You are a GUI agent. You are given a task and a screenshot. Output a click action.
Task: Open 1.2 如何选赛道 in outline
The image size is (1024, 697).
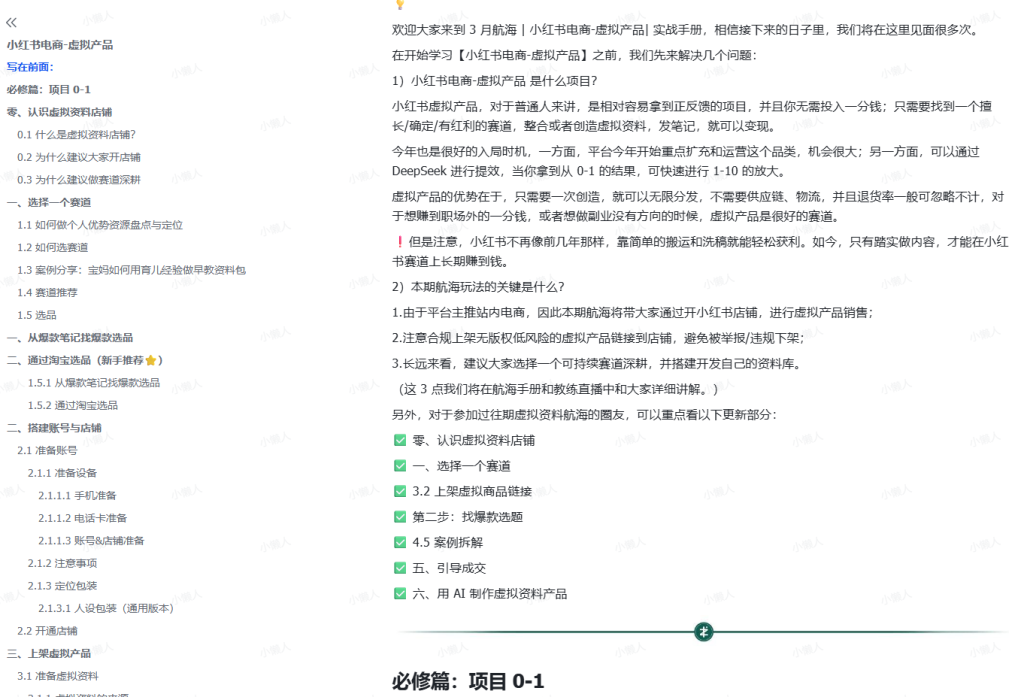(x=52, y=247)
